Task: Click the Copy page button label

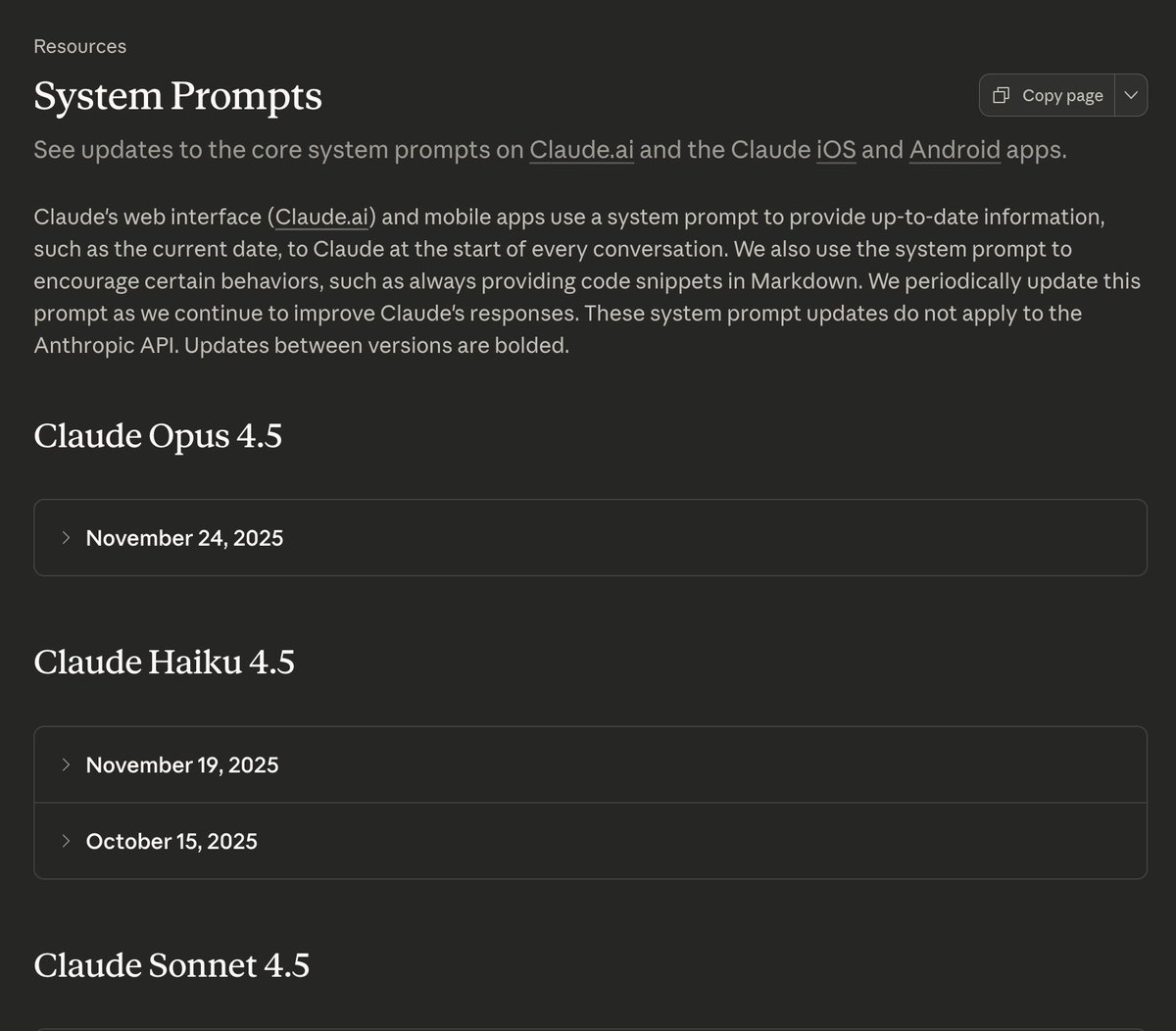Action: (1062, 95)
